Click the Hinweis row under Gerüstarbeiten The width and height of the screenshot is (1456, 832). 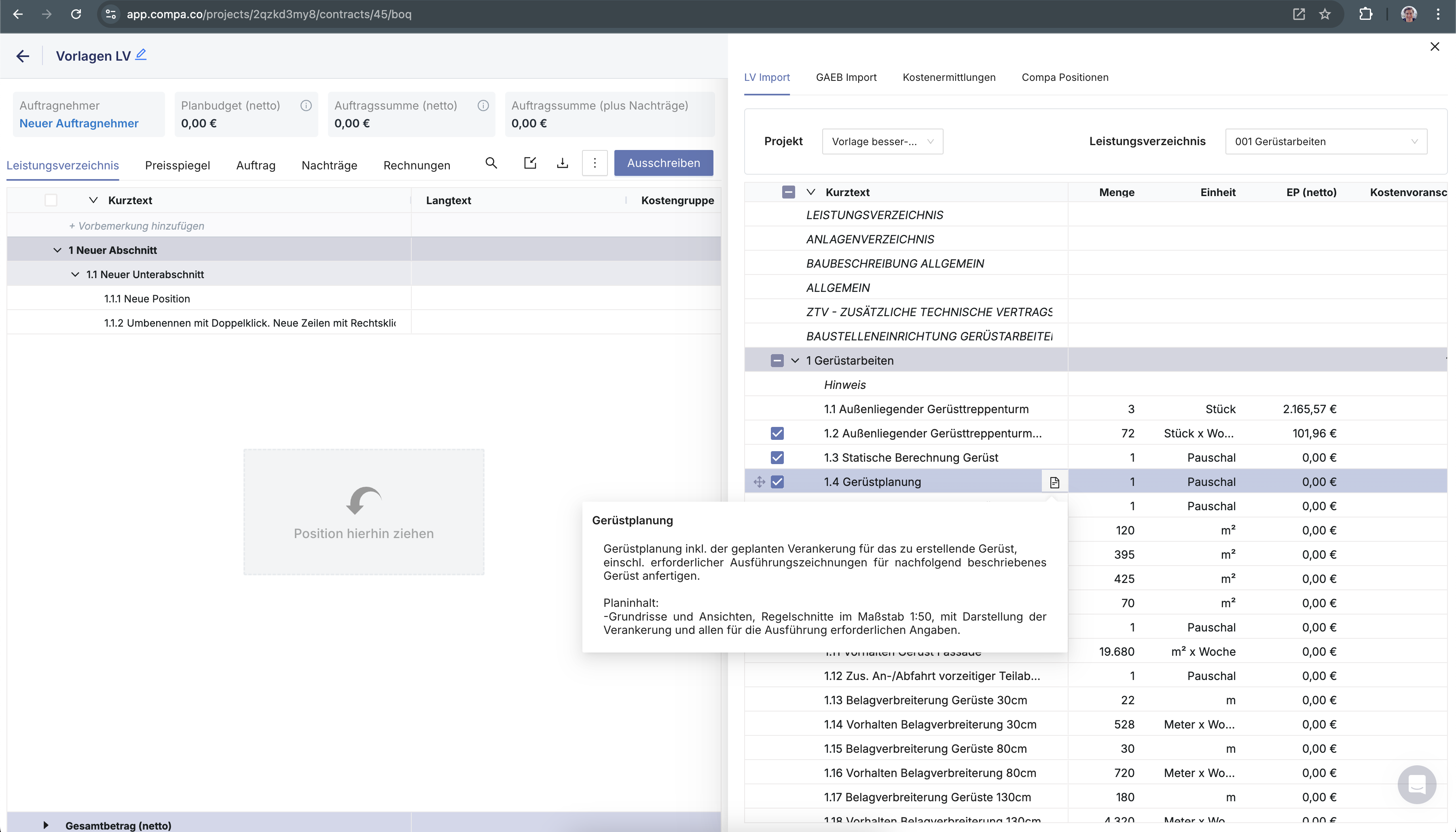[1095, 385]
